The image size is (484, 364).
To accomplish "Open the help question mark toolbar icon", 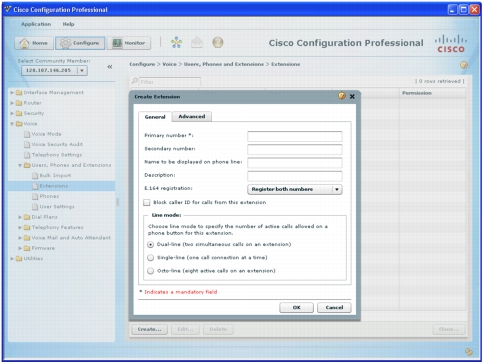I will 218,42.
